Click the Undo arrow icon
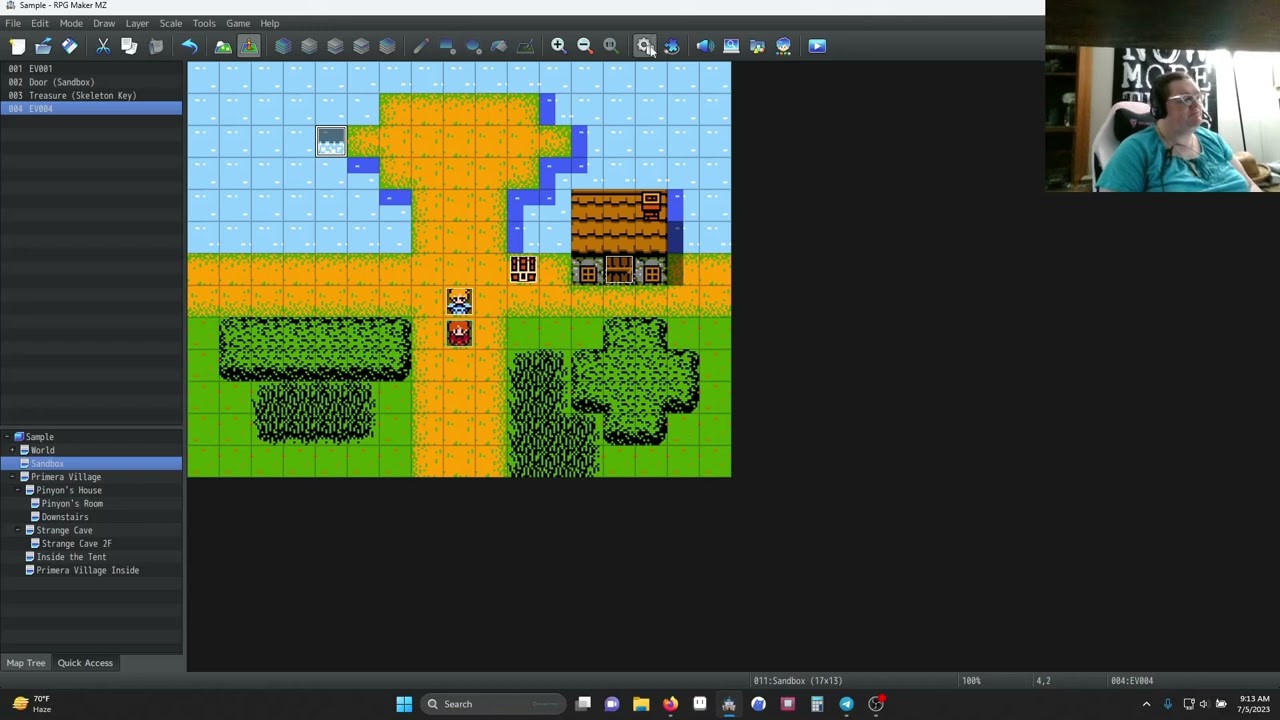 [x=189, y=46]
